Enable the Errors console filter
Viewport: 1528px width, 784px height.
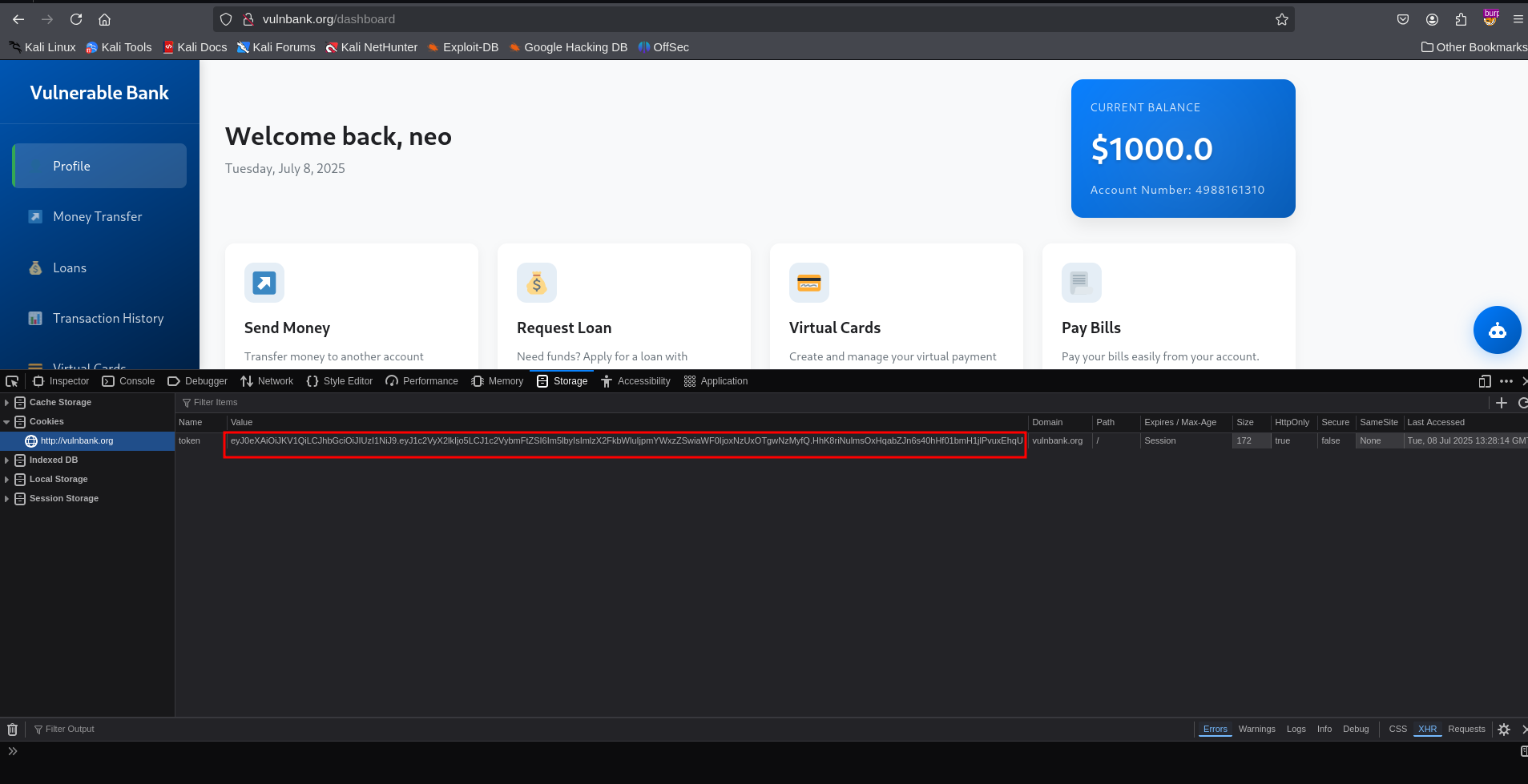coord(1215,729)
